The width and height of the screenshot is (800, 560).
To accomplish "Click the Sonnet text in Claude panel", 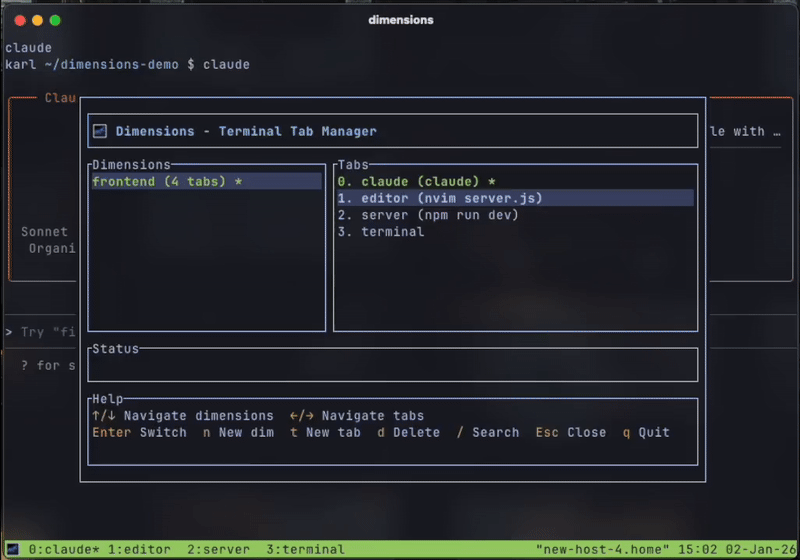I will tap(44, 232).
